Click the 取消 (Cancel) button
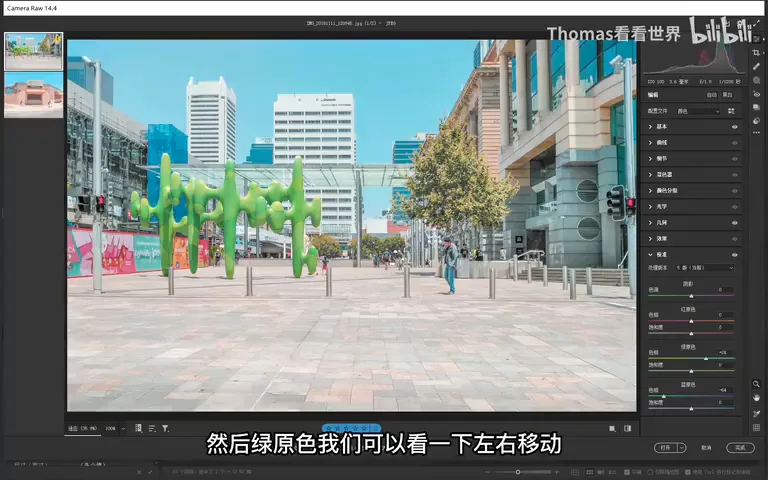The width and height of the screenshot is (768, 480). [706, 448]
